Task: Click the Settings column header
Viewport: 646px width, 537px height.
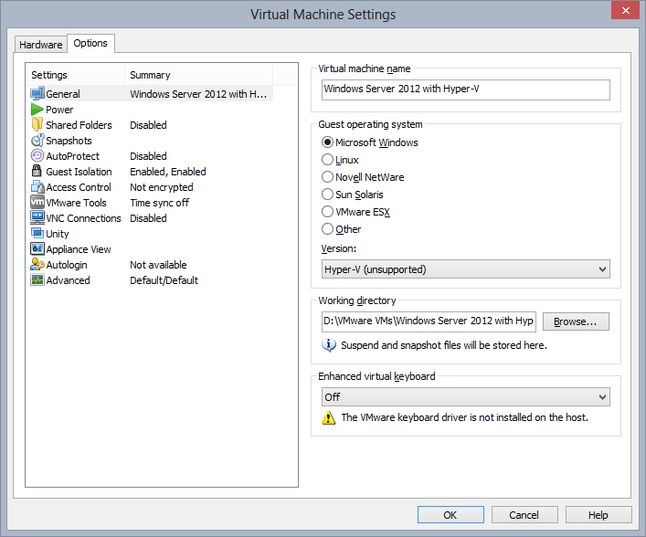Action: tap(76, 75)
